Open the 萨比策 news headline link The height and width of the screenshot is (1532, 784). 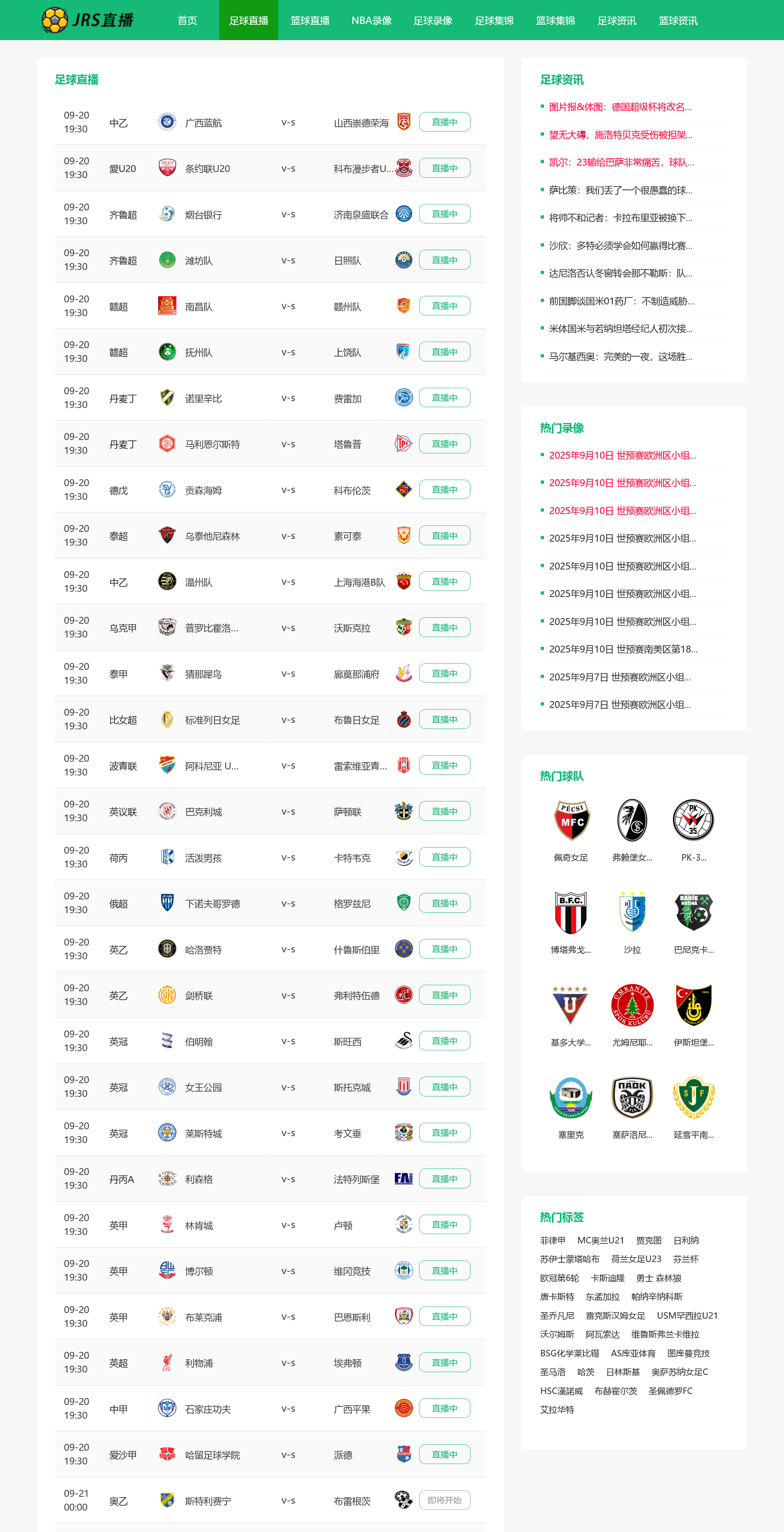pyautogui.click(x=620, y=190)
